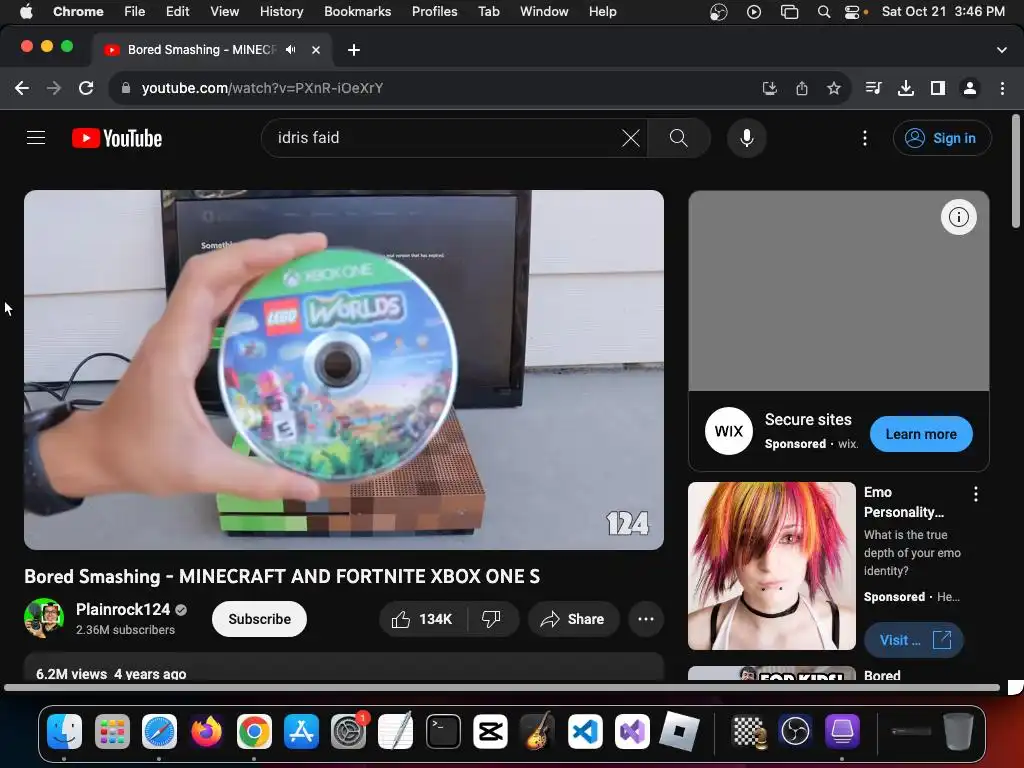
Task: Open Spotlight search in menu bar
Action: click(x=824, y=11)
